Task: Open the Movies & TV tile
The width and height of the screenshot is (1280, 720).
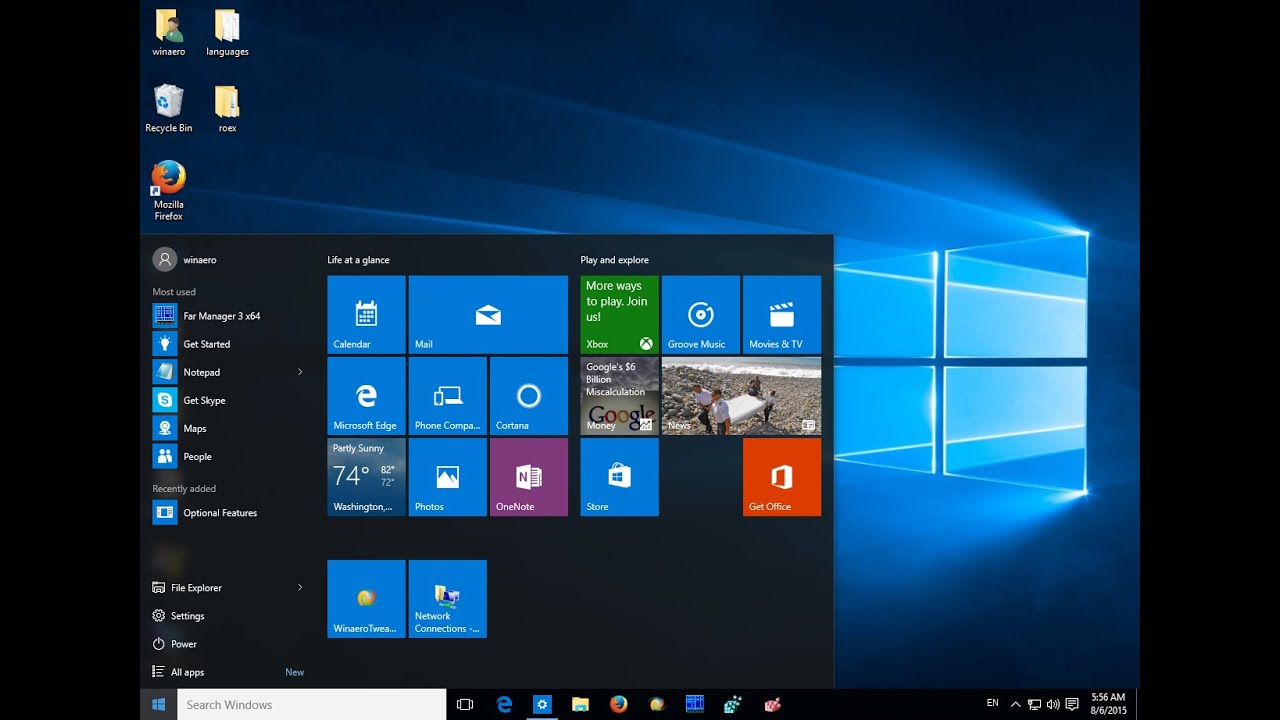Action: [x=782, y=315]
